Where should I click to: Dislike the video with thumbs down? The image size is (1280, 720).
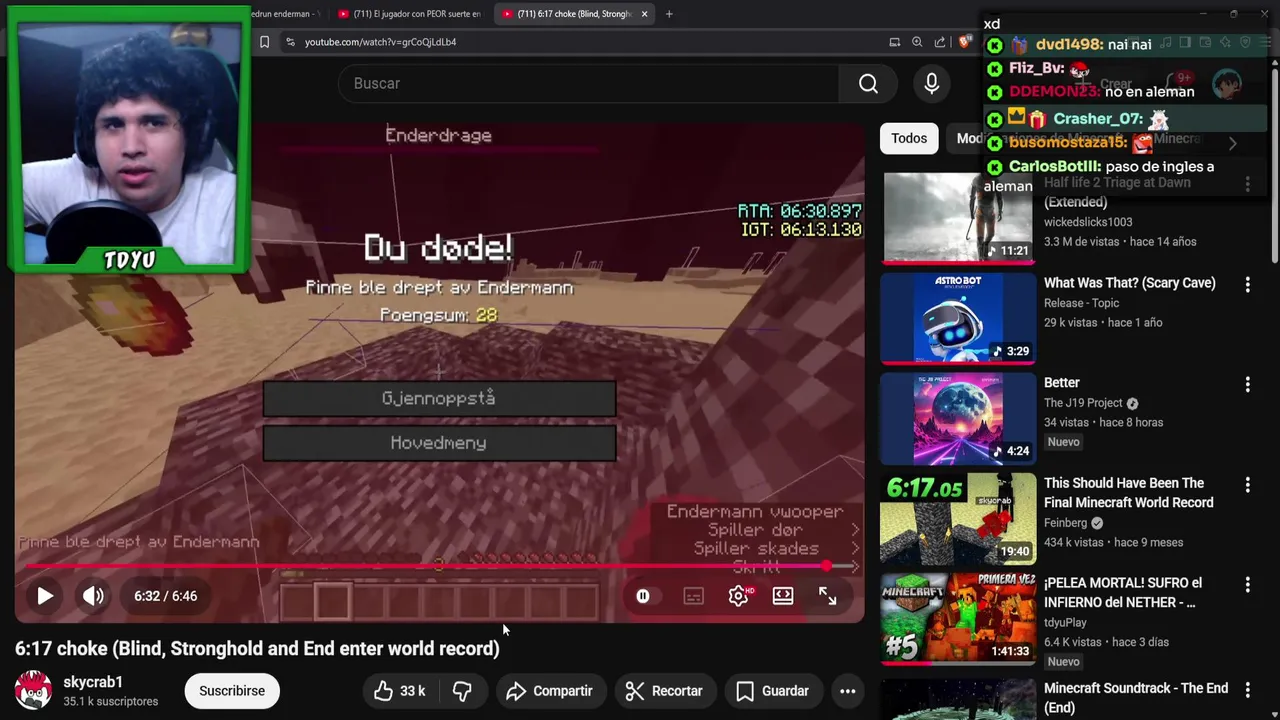462,691
